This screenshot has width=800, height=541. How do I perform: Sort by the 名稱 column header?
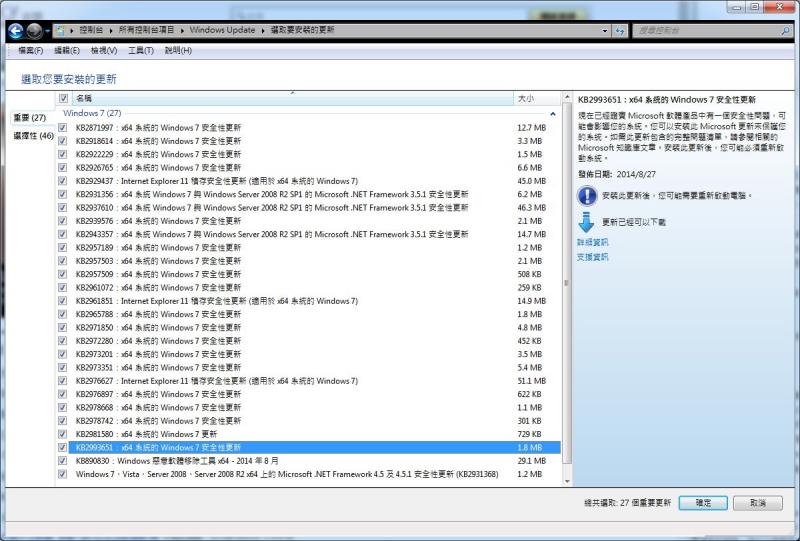tap(292, 98)
